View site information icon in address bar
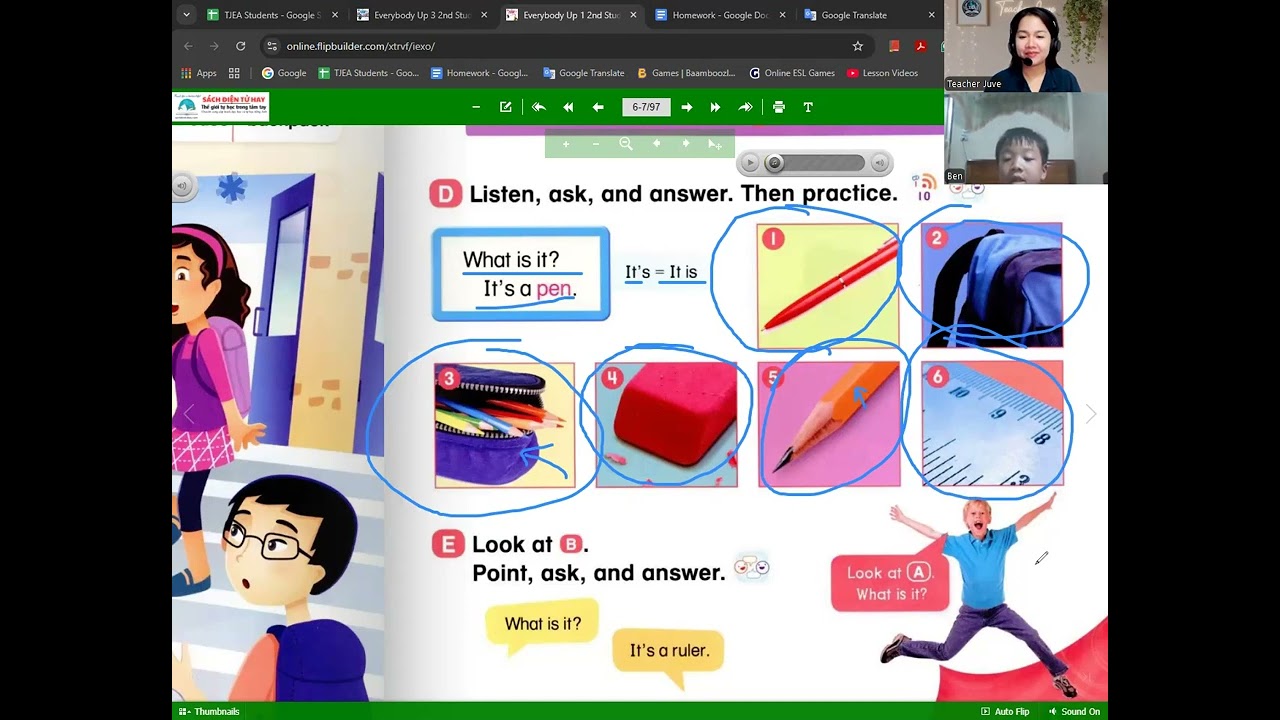1280x720 pixels. pyautogui.click(x=271, y=46)
